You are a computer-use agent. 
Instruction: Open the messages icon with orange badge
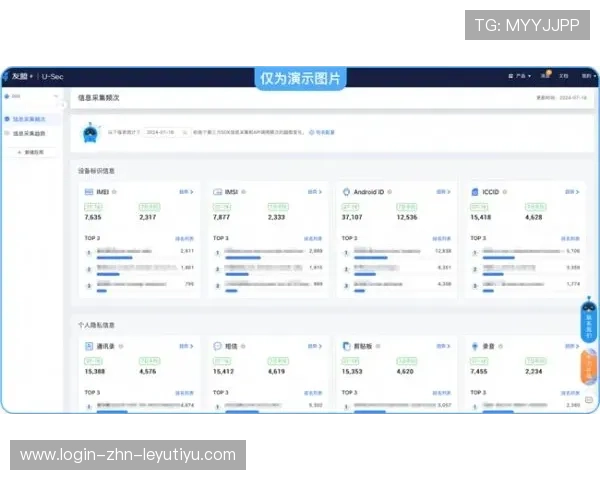[546, 74]
